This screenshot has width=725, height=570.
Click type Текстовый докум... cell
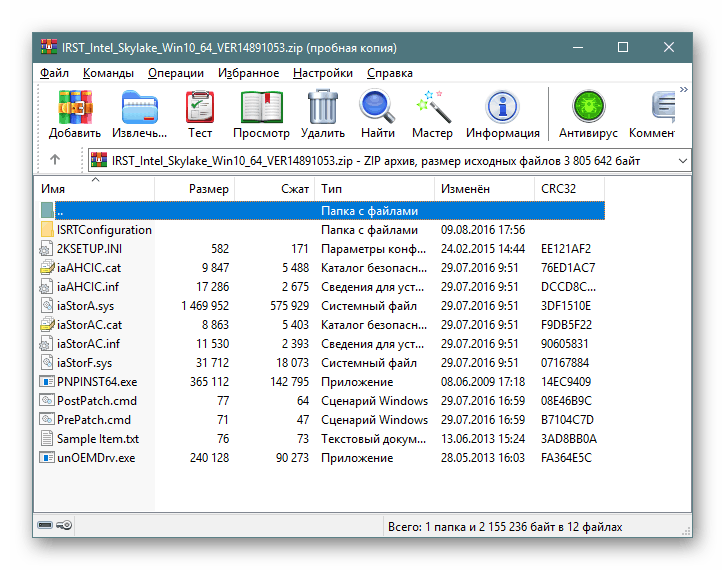pyautogui.click(x=374, y=439)
